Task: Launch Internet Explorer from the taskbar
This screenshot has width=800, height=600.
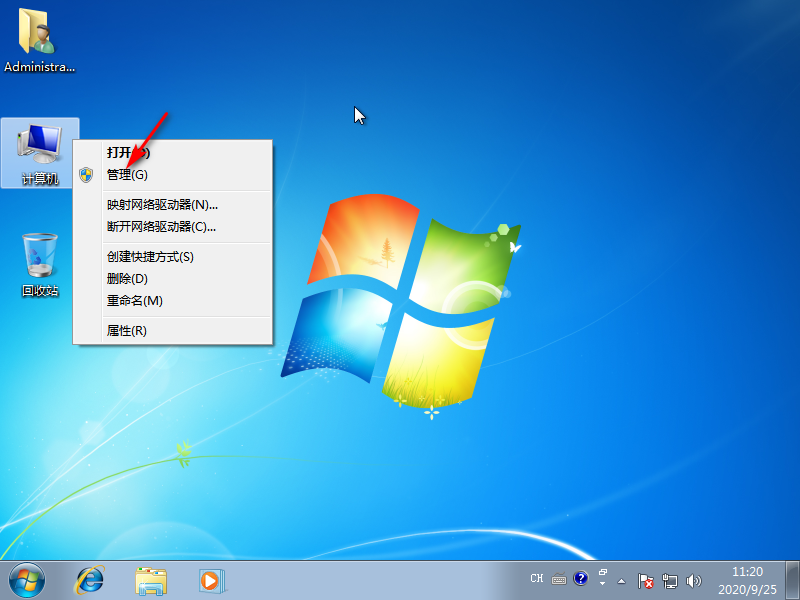Action: (x=91, y=580)
